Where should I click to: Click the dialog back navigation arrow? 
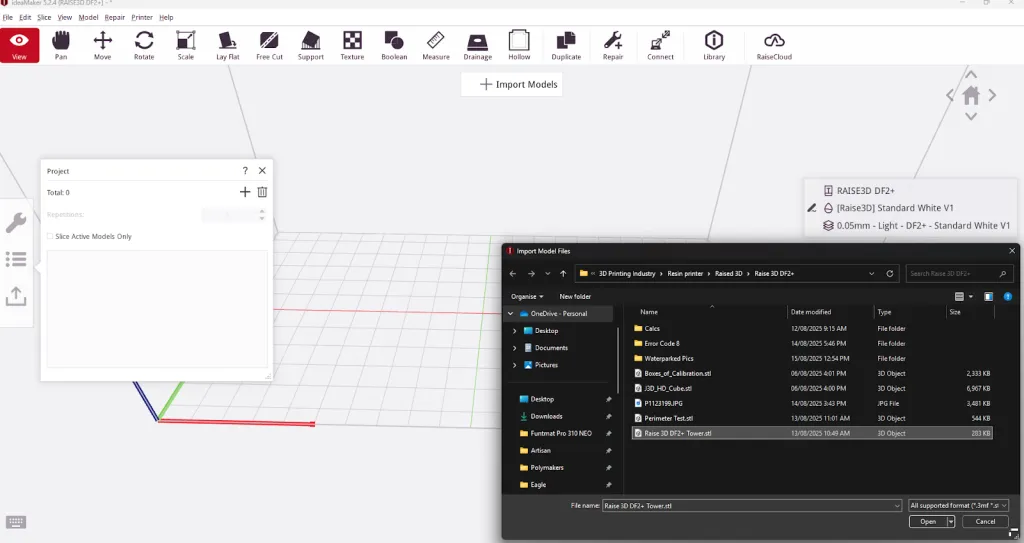pyautogui.click(x=513, y=274)
